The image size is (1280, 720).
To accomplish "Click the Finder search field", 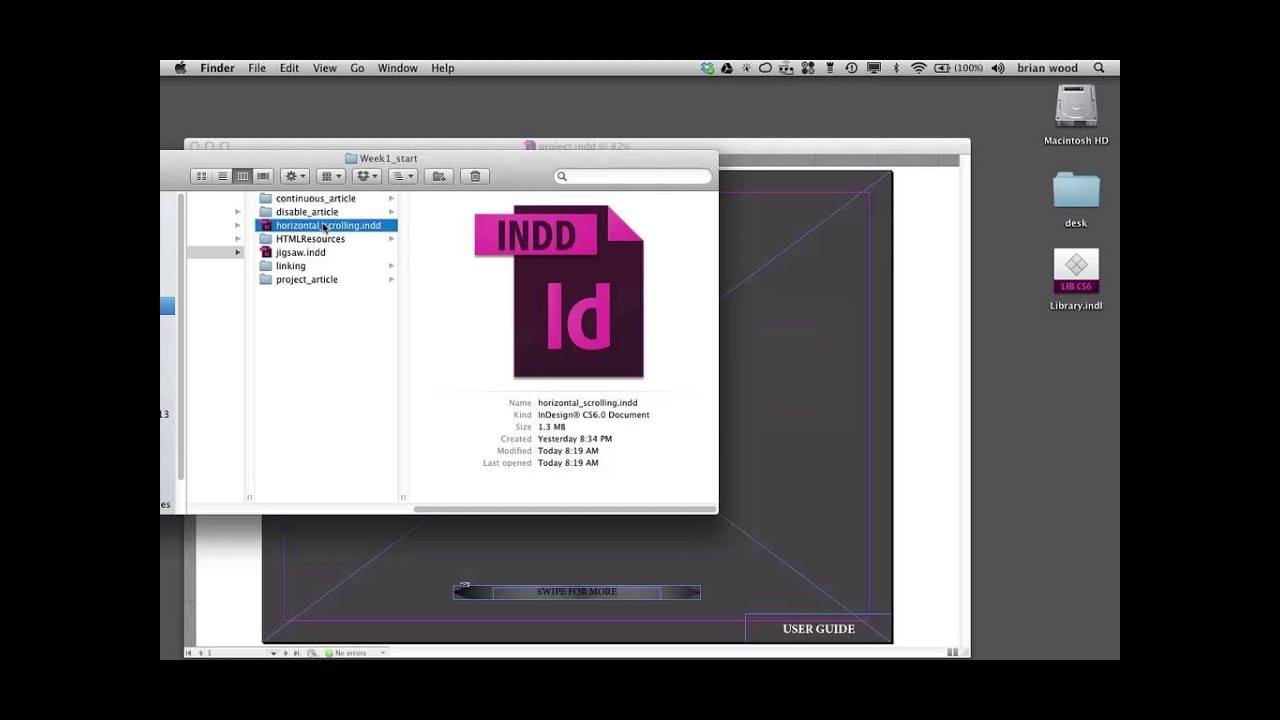I will 633,176.
